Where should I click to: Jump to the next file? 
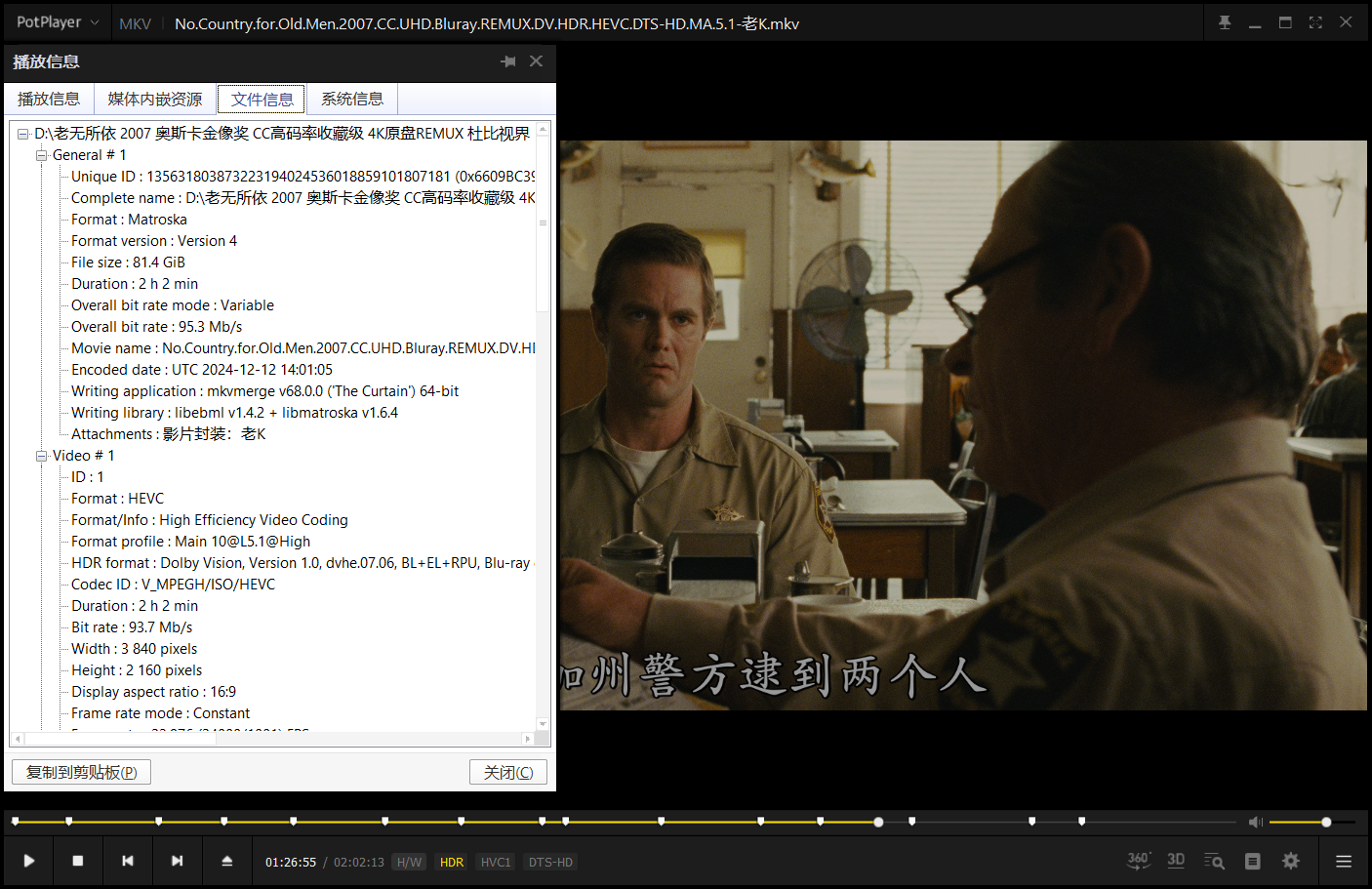coord(177,861)
